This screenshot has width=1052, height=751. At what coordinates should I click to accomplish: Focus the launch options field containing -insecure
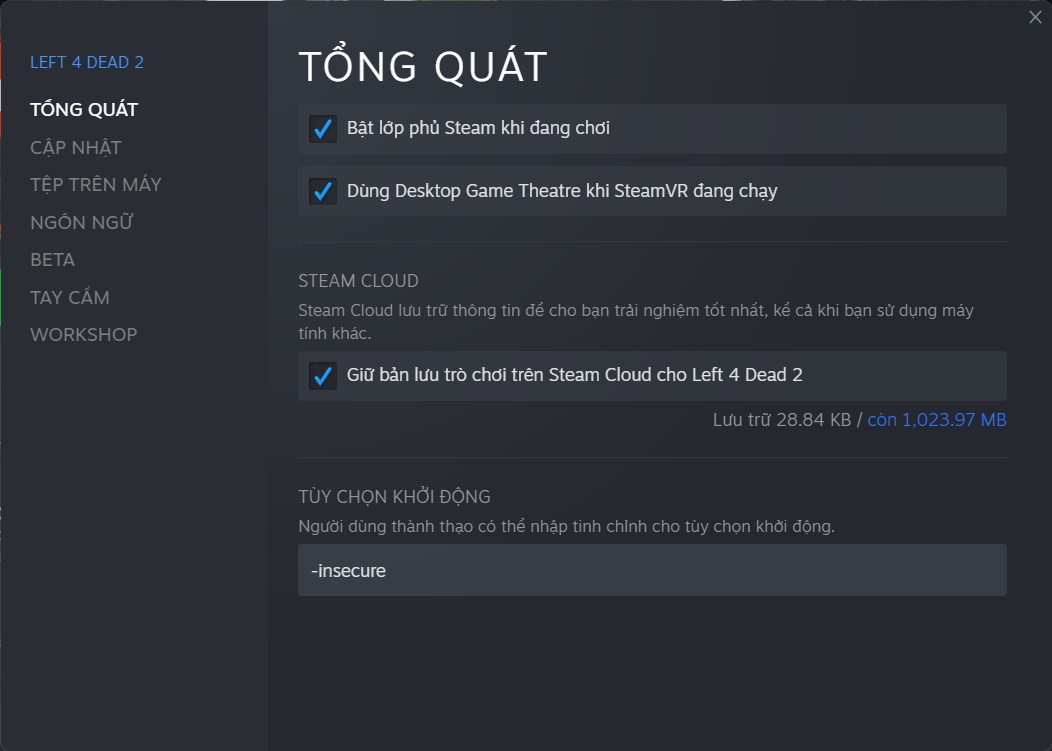coord(652,570)
